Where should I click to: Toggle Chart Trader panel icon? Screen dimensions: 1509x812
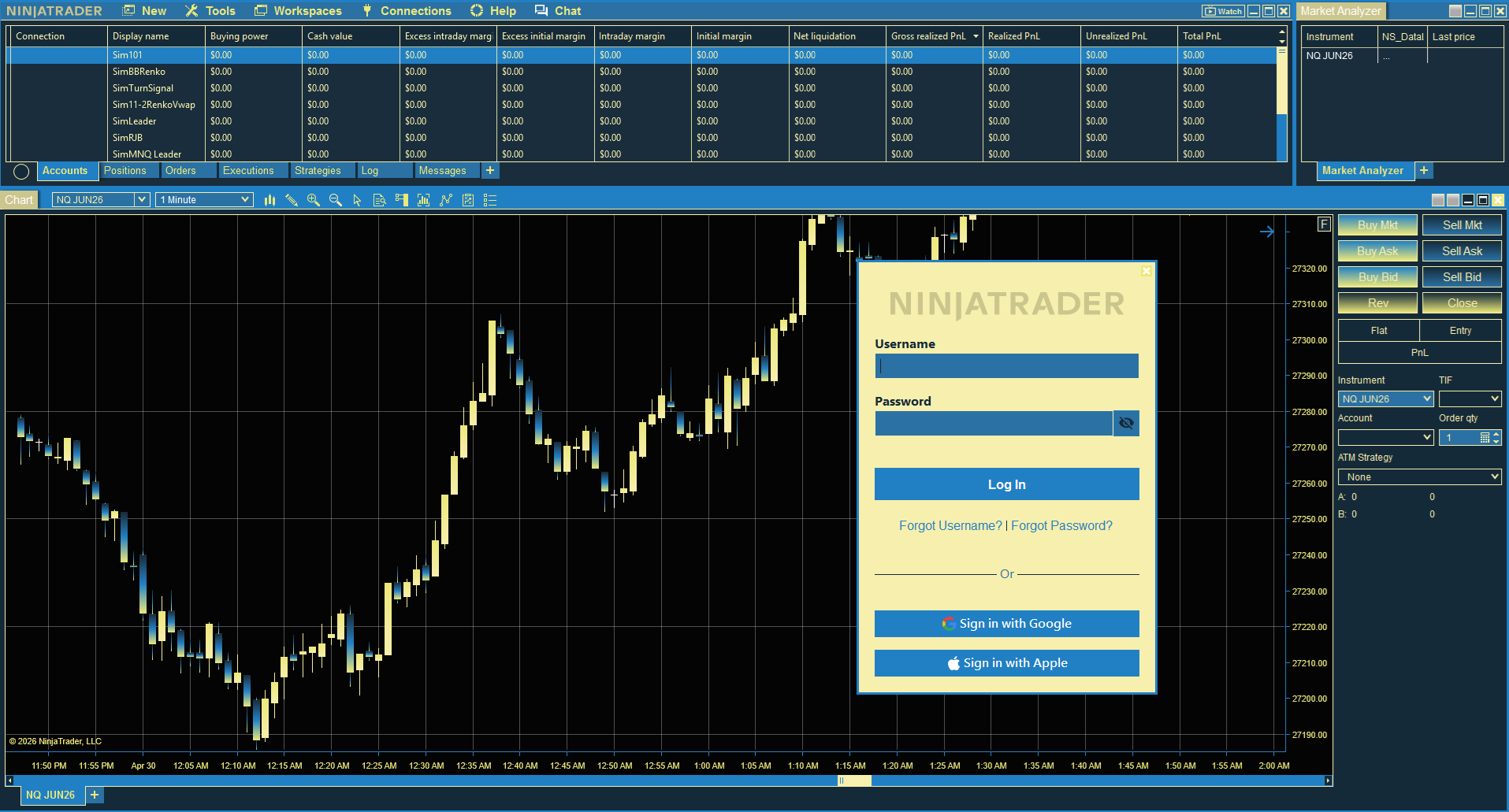tap(401, 200)
